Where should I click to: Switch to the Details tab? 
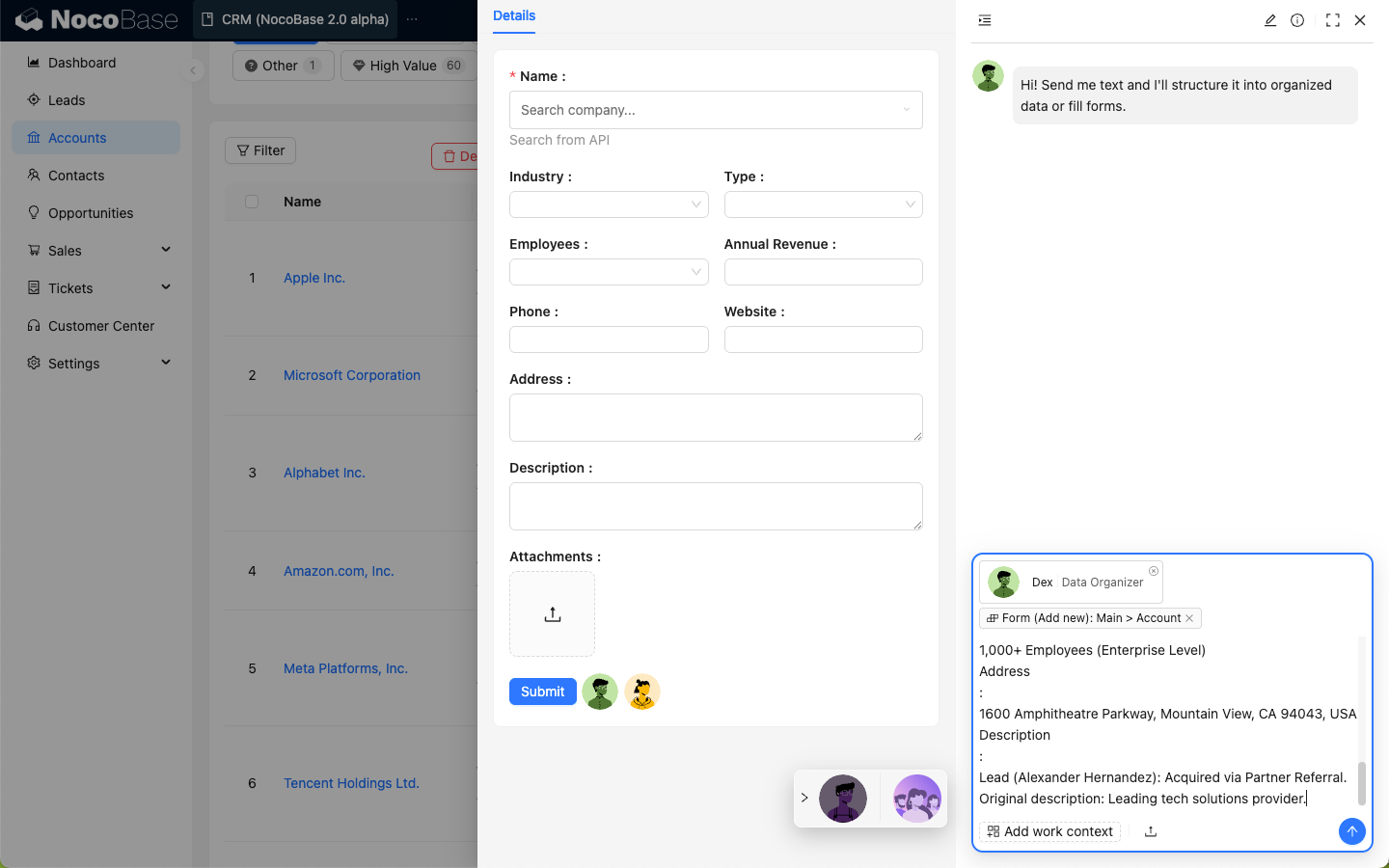click(x=514, y=15)
